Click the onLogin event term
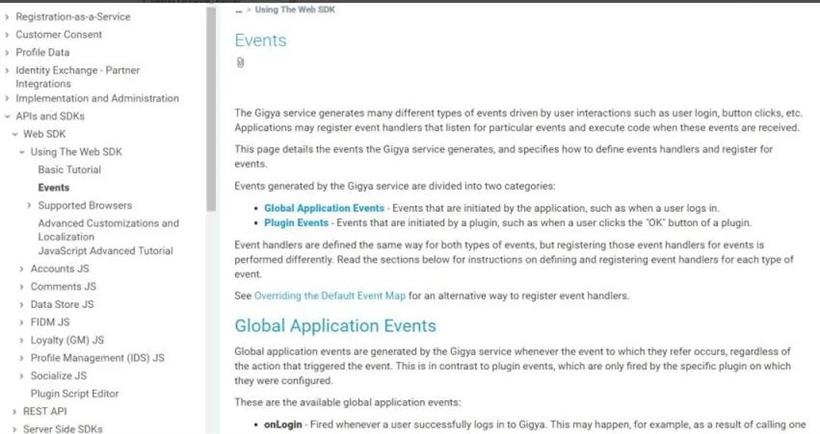Viewport: 820px width, 434px height. (x=283, y=425)
